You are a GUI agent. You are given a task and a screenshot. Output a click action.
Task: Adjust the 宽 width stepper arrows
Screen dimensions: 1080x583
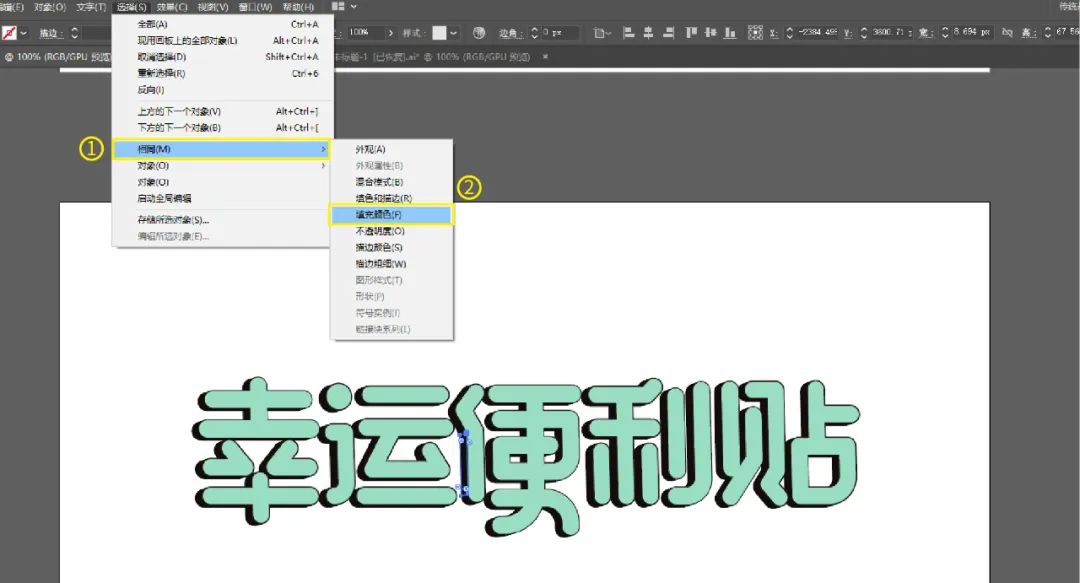tap(944, 32)
